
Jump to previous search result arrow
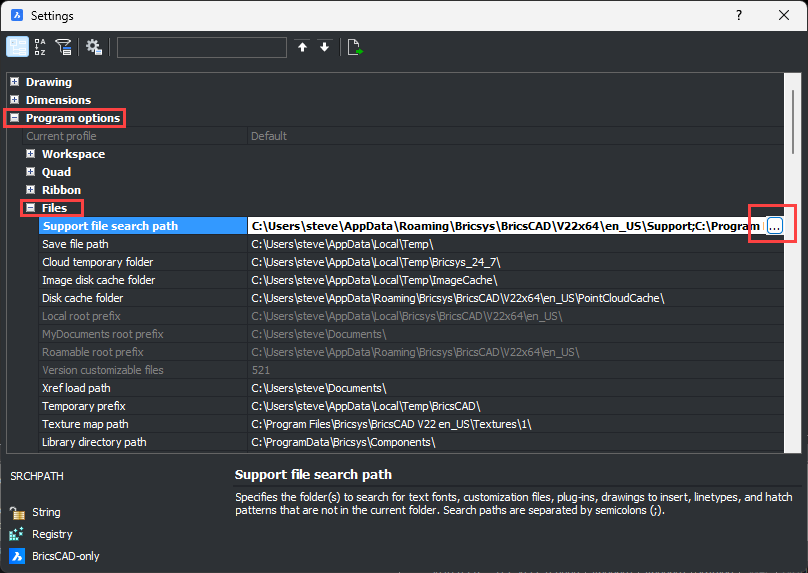click(x=303, y=47)
